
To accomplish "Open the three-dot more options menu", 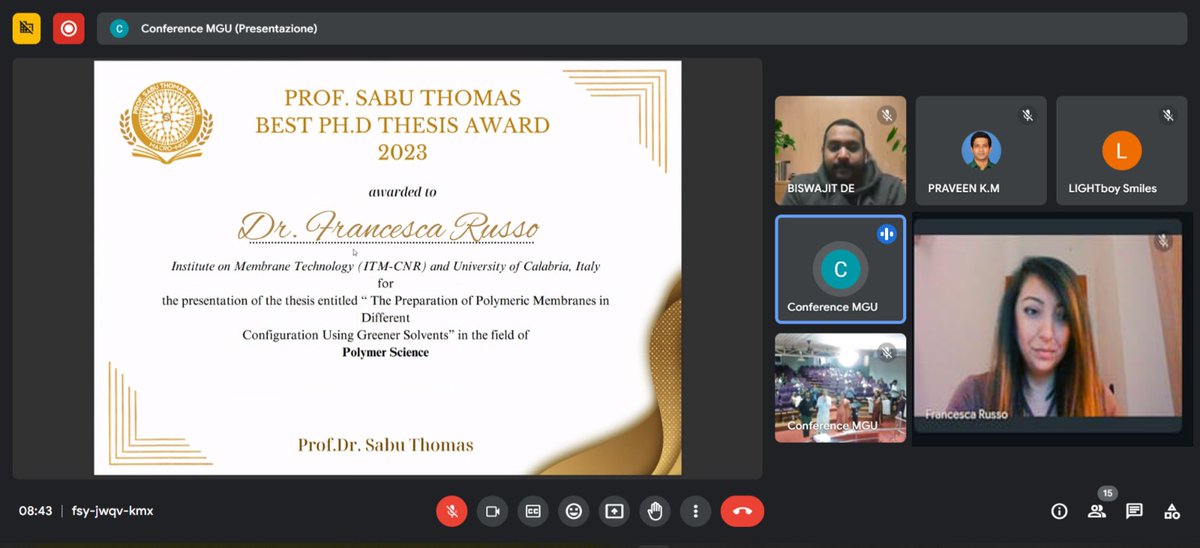I will 695,511.
